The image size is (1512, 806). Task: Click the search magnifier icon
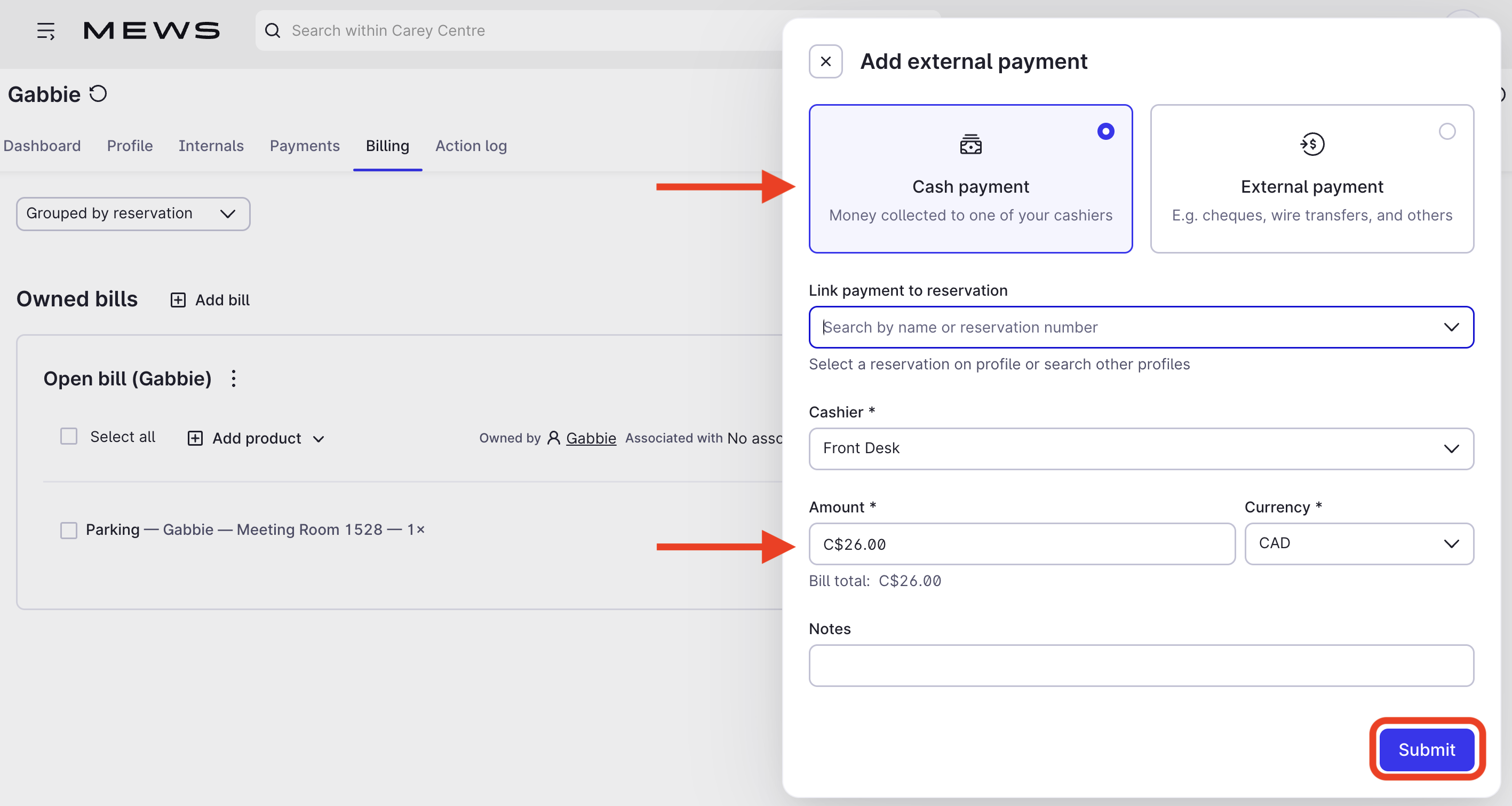272,30
